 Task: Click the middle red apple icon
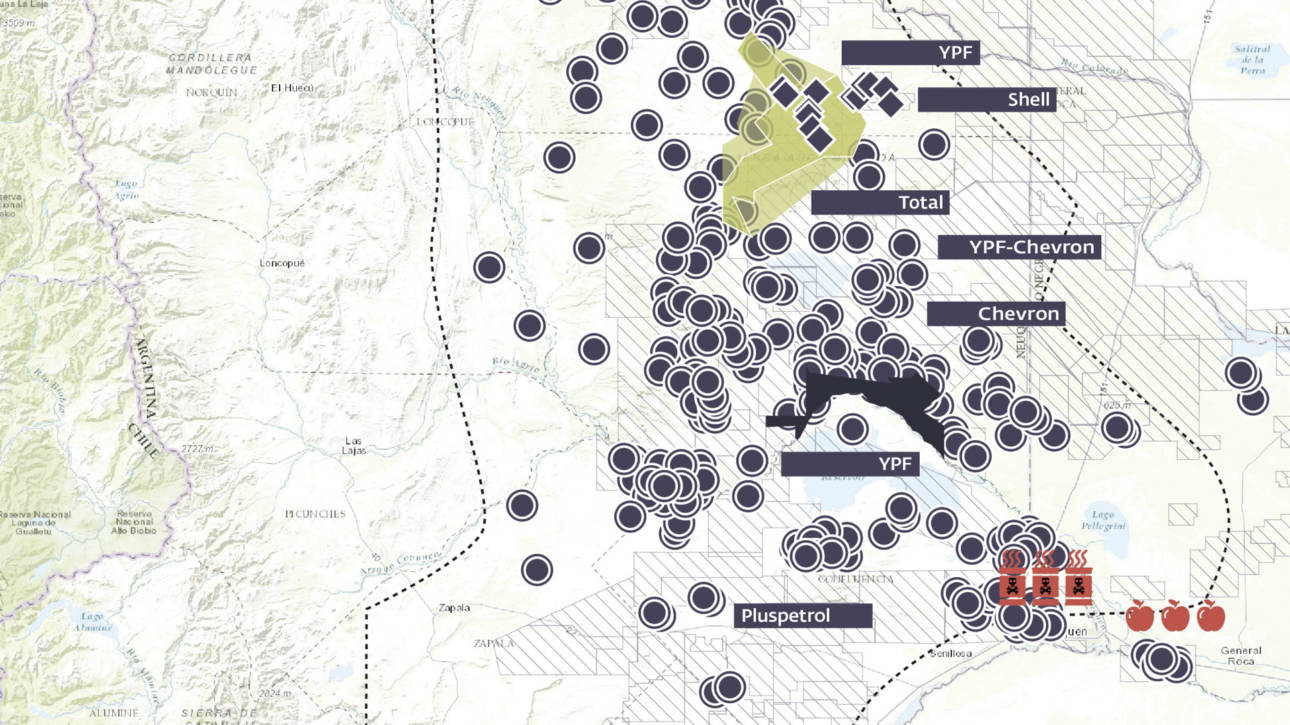point(1175,615)
